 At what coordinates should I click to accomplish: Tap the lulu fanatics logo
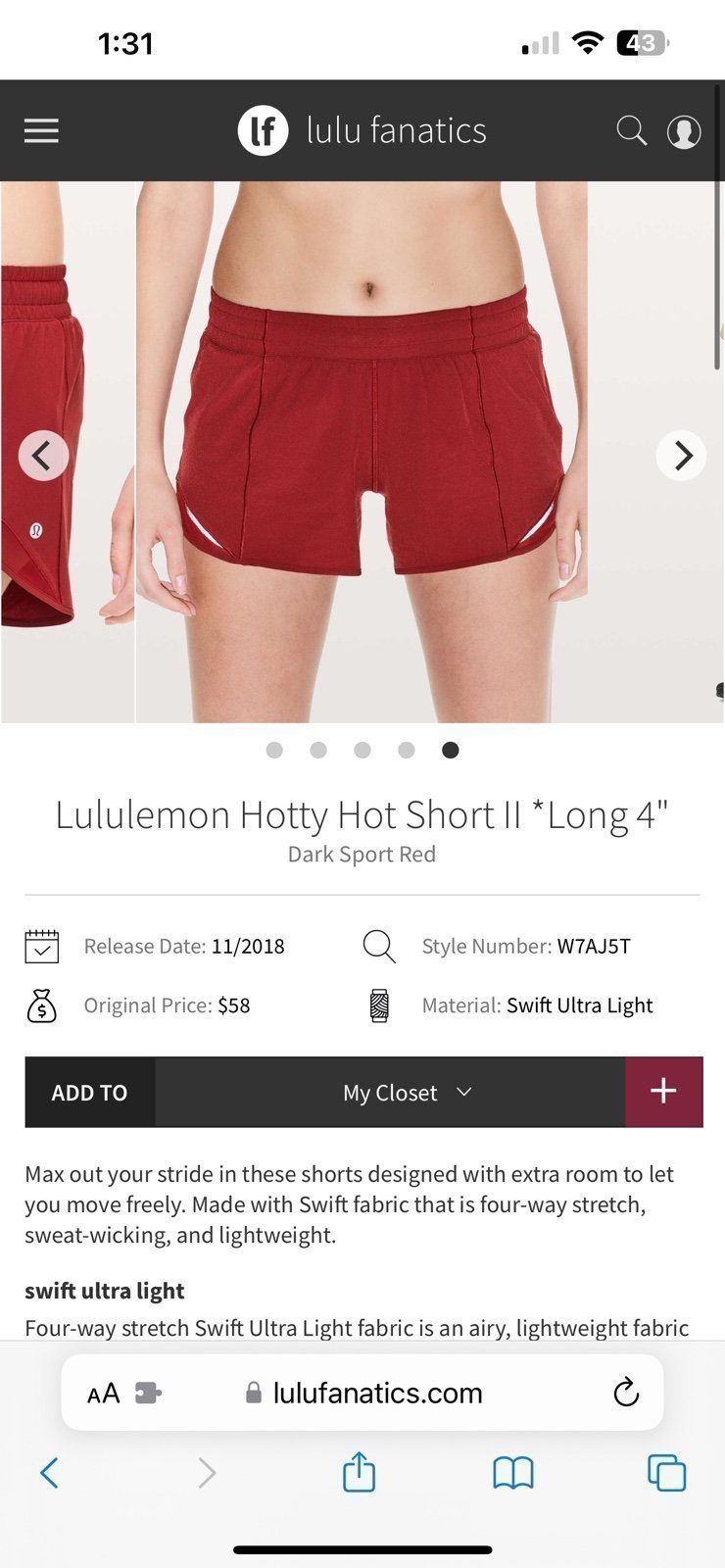click(x=362, y=130)
